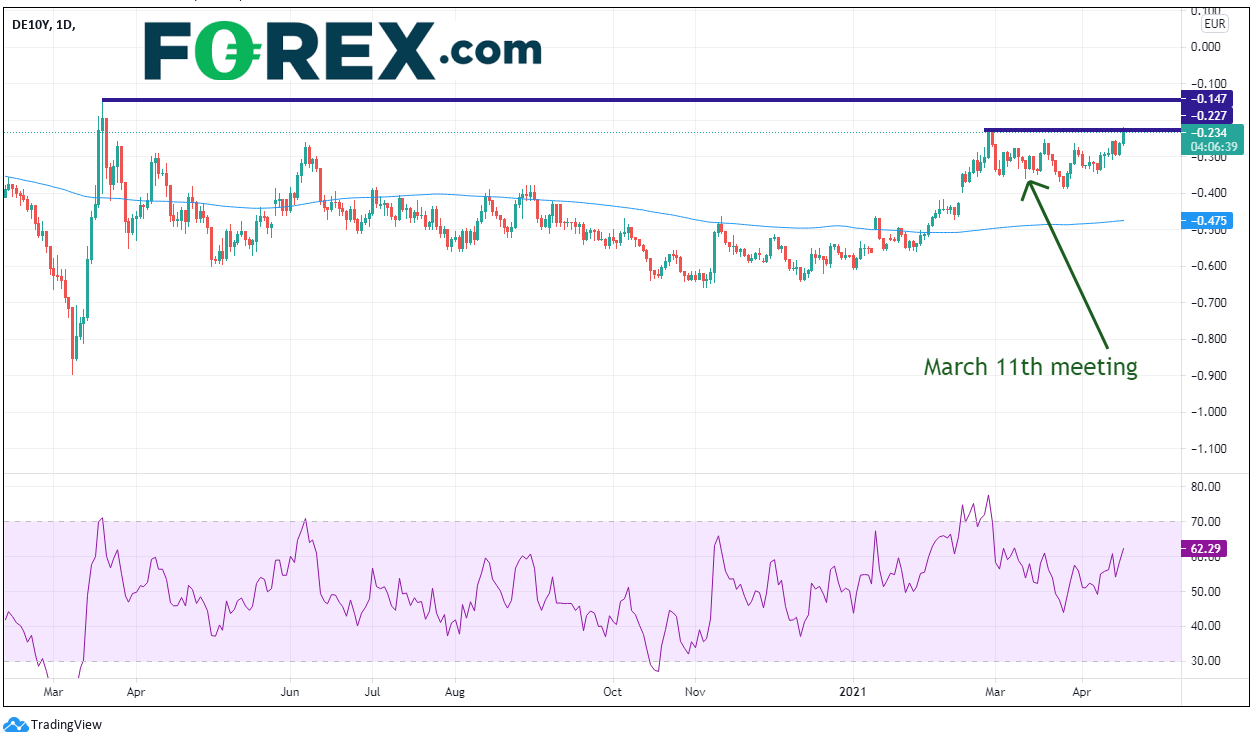Viewport: 1256px width, 743px height.
Task: Select the 'March 11th meeting' text annotation
Action: [x=1030, y=367]
